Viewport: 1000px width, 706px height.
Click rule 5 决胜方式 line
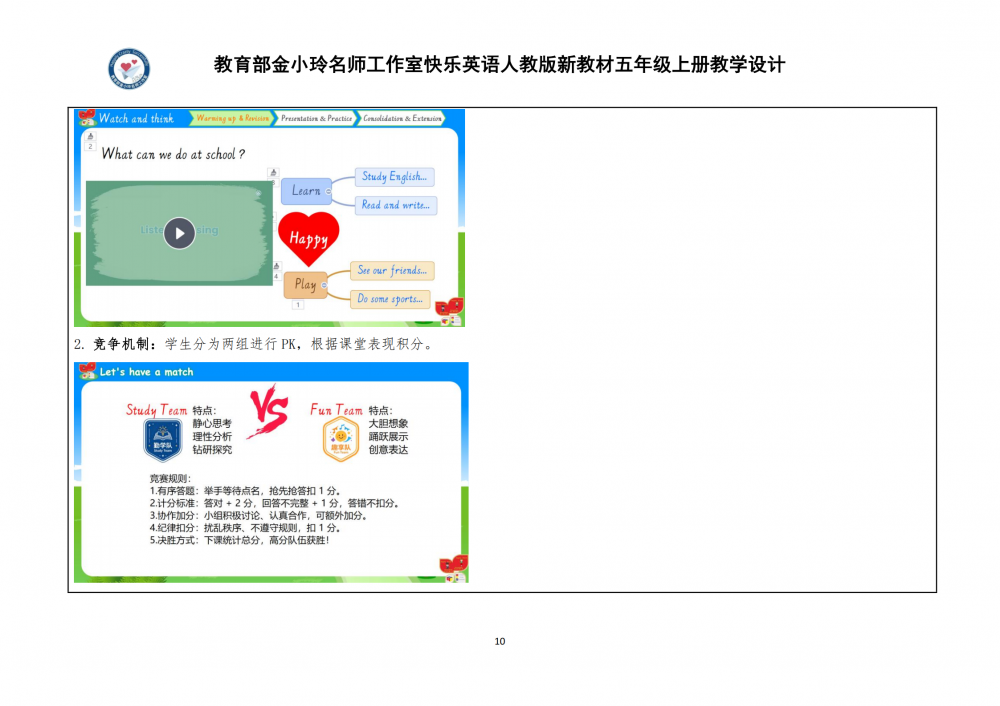[239, 540]
